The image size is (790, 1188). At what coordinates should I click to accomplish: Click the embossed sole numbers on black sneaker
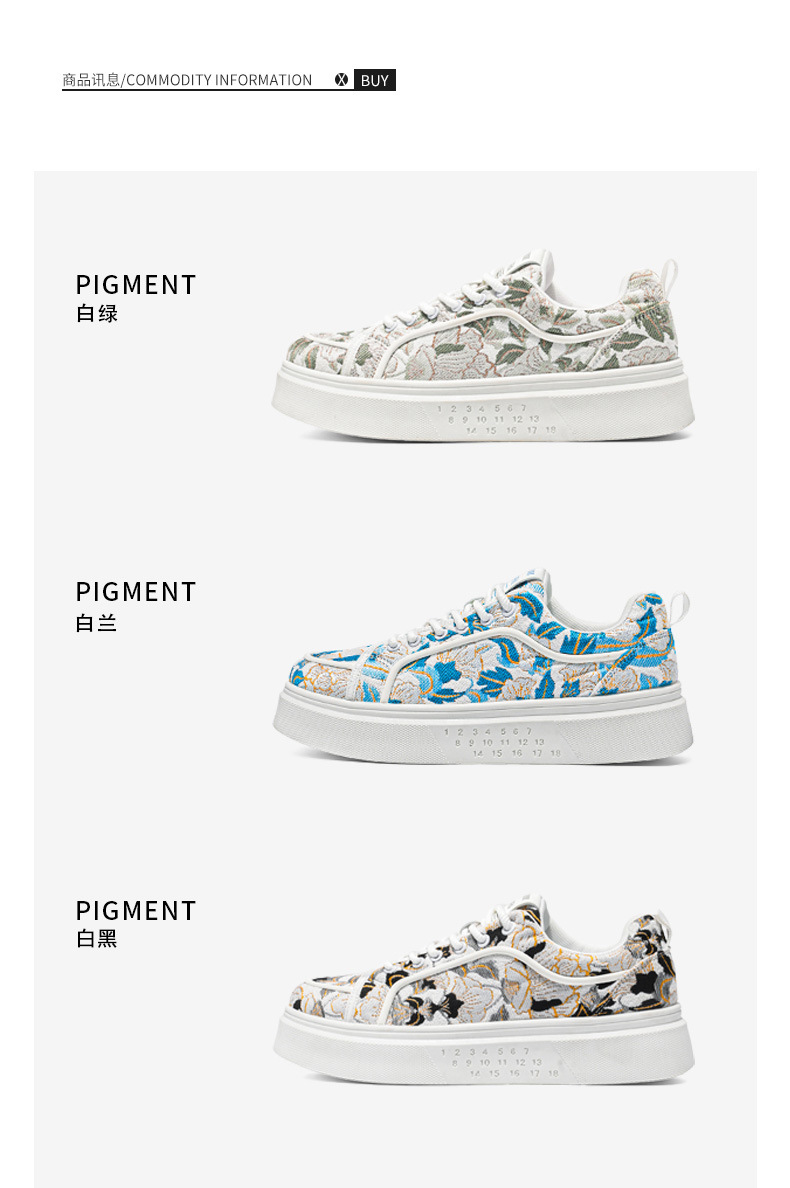tap(501, 1062)
